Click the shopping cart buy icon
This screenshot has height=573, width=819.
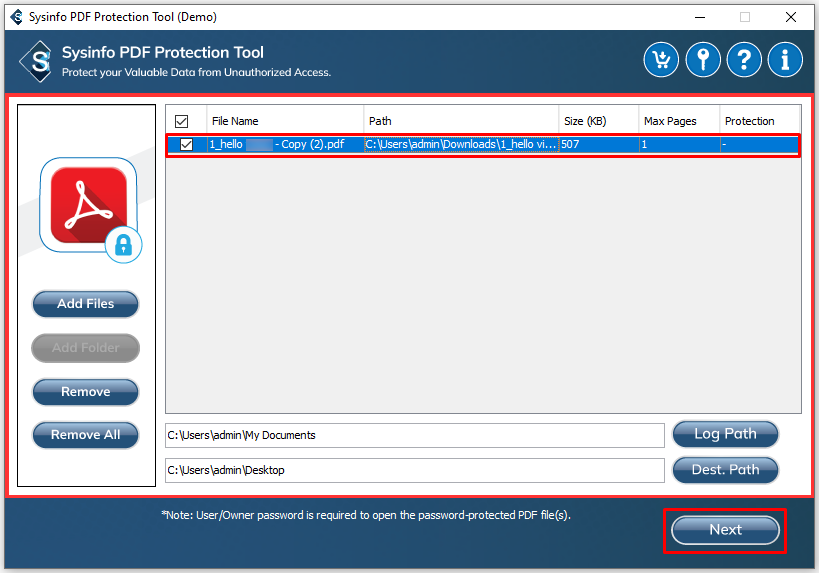tap(661, 60)
